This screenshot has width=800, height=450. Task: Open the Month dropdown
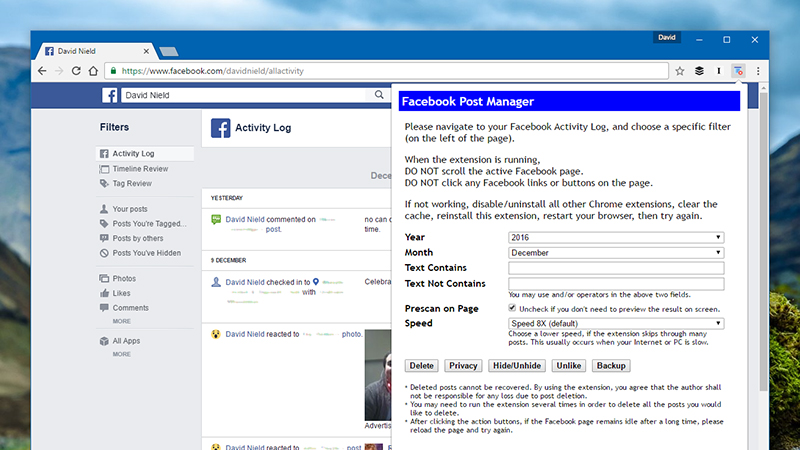tap(616, 253)
